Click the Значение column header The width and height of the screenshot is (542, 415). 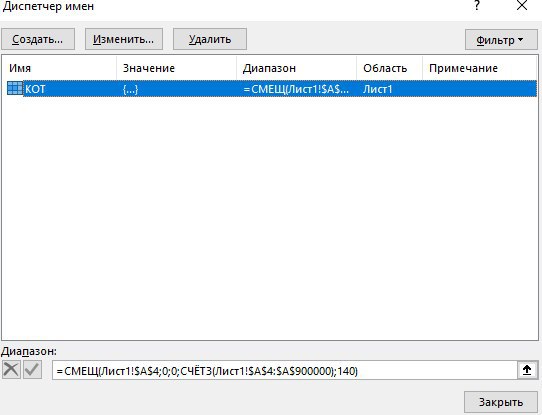pos(177,68)
